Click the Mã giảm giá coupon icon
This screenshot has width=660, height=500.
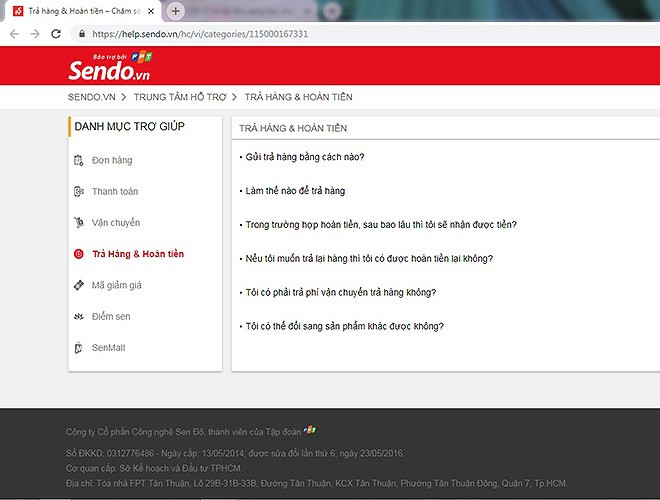point(79,285)
